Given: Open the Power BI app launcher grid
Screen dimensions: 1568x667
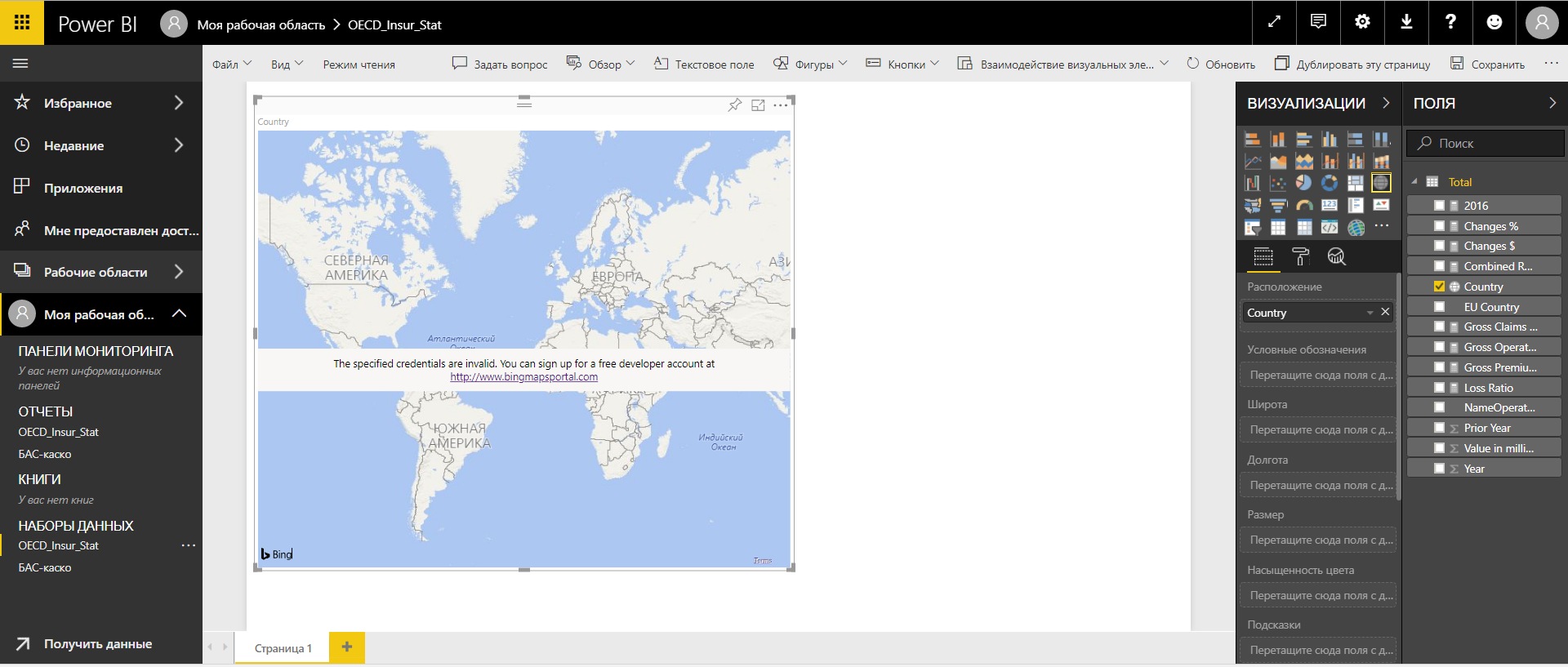Looking at the screenshot, I should pos(22,23).
